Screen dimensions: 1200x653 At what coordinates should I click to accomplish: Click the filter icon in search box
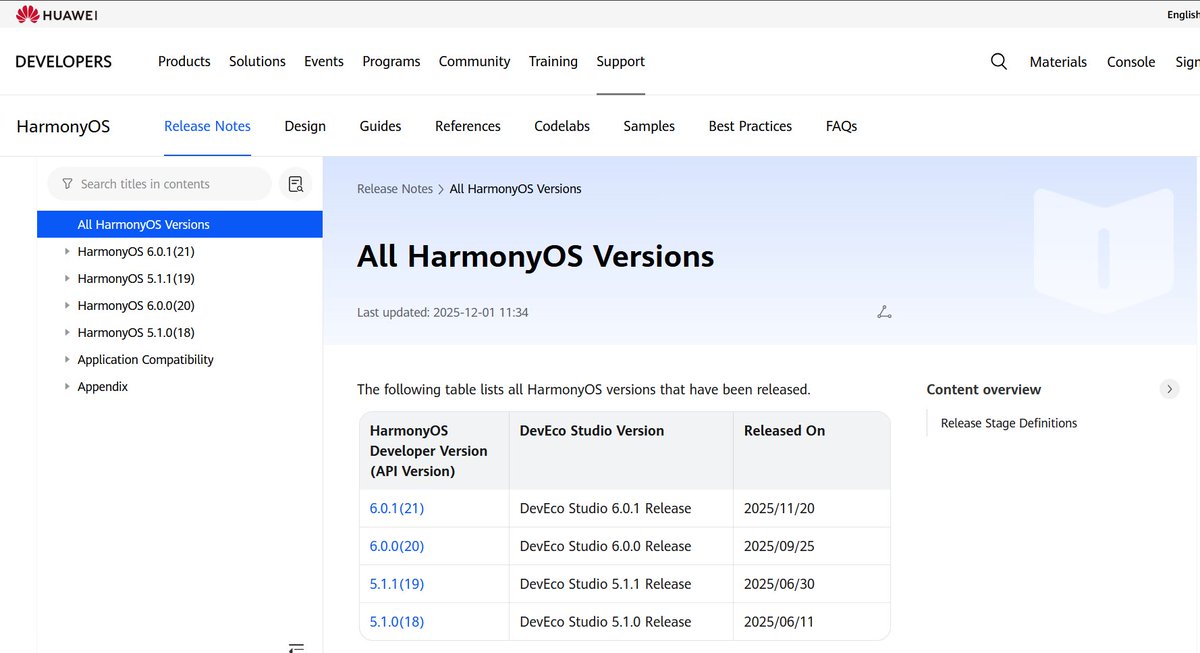(x=67, y=184)
